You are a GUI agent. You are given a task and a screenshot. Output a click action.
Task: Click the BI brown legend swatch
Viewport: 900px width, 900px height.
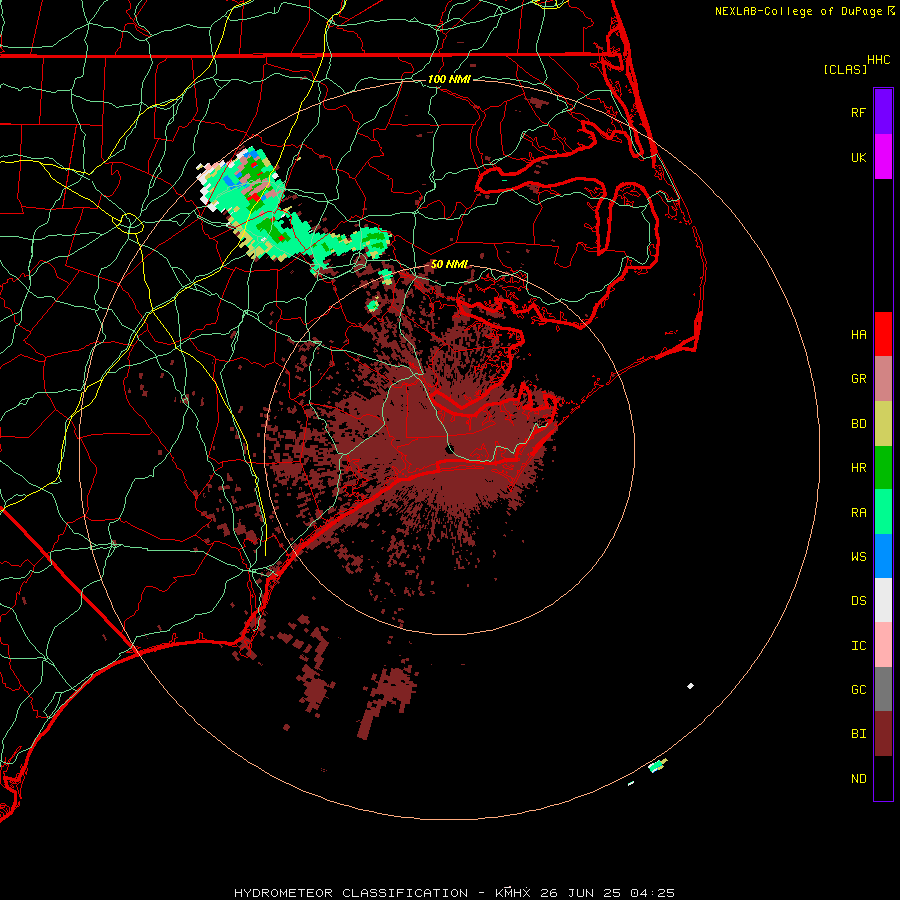coord(883,734)
